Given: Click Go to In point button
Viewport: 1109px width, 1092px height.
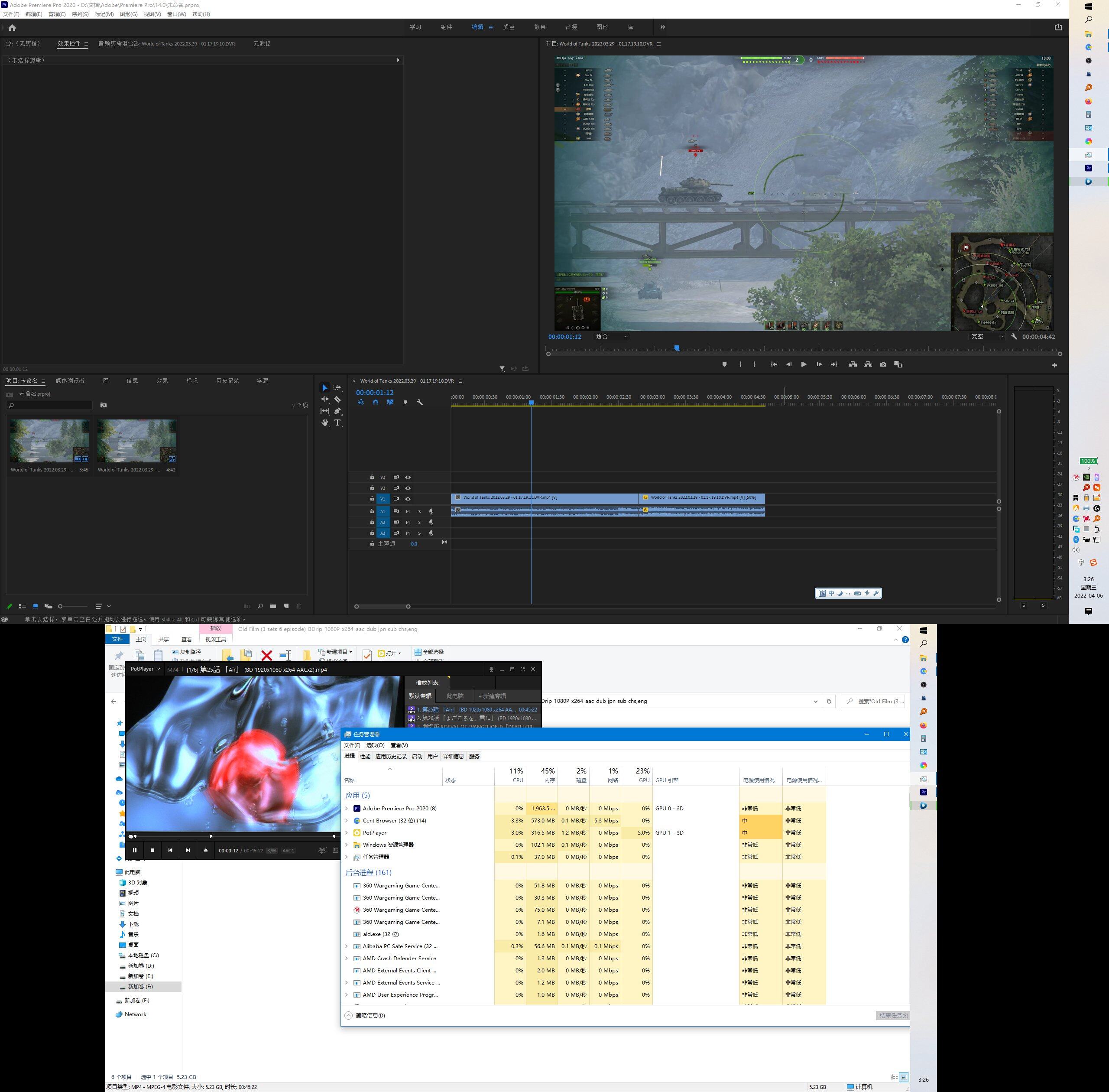Looking at the screenshot, I should coord(774,364).
